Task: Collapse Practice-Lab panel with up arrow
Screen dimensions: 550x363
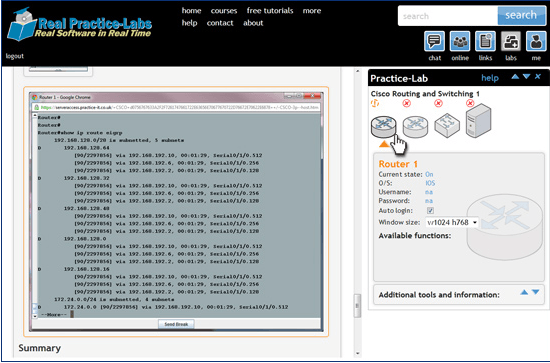Action: (x=515, y=76)
